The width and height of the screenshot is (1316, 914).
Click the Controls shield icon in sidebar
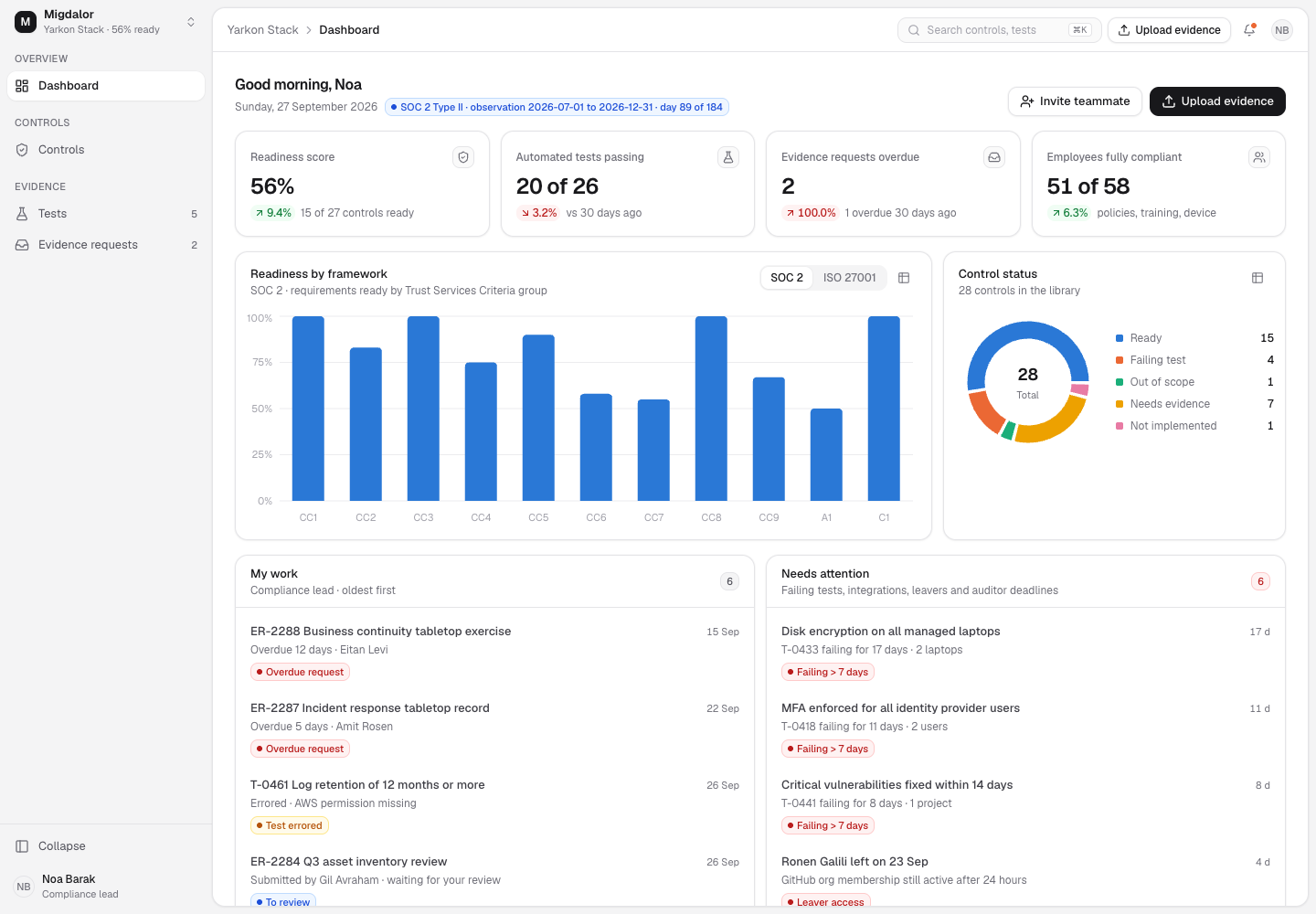pos(22,150)
